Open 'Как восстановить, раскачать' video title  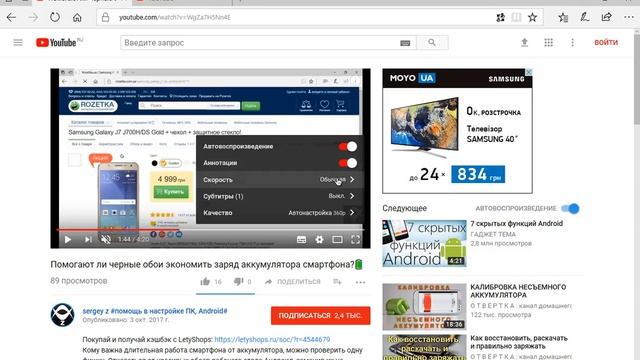click(519, 342)
